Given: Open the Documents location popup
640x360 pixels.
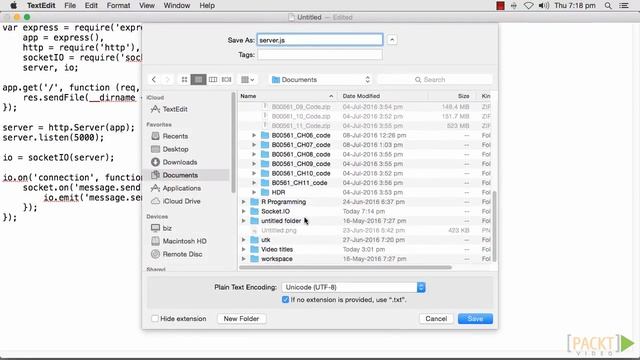Looking at the screenshot, I should [320, 80].
